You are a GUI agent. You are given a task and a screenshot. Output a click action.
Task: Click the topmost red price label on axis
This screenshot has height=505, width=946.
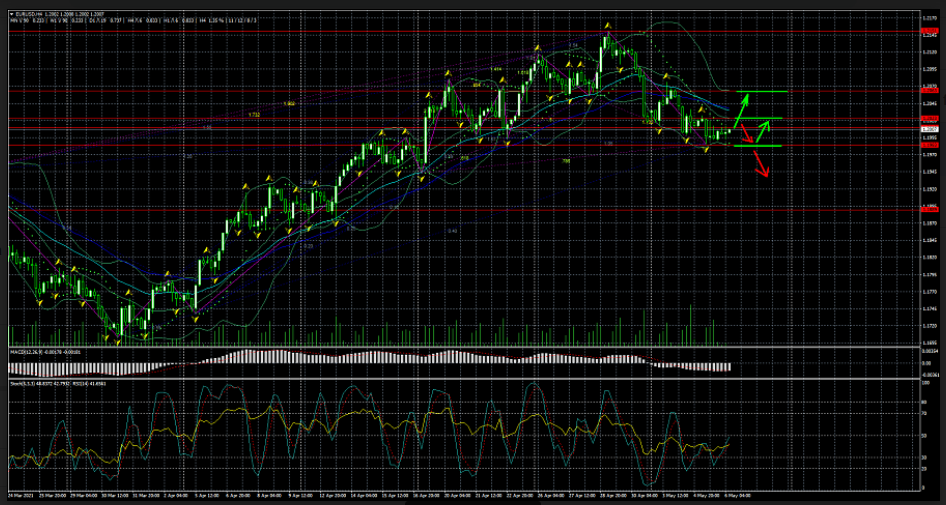coord(929,33)
